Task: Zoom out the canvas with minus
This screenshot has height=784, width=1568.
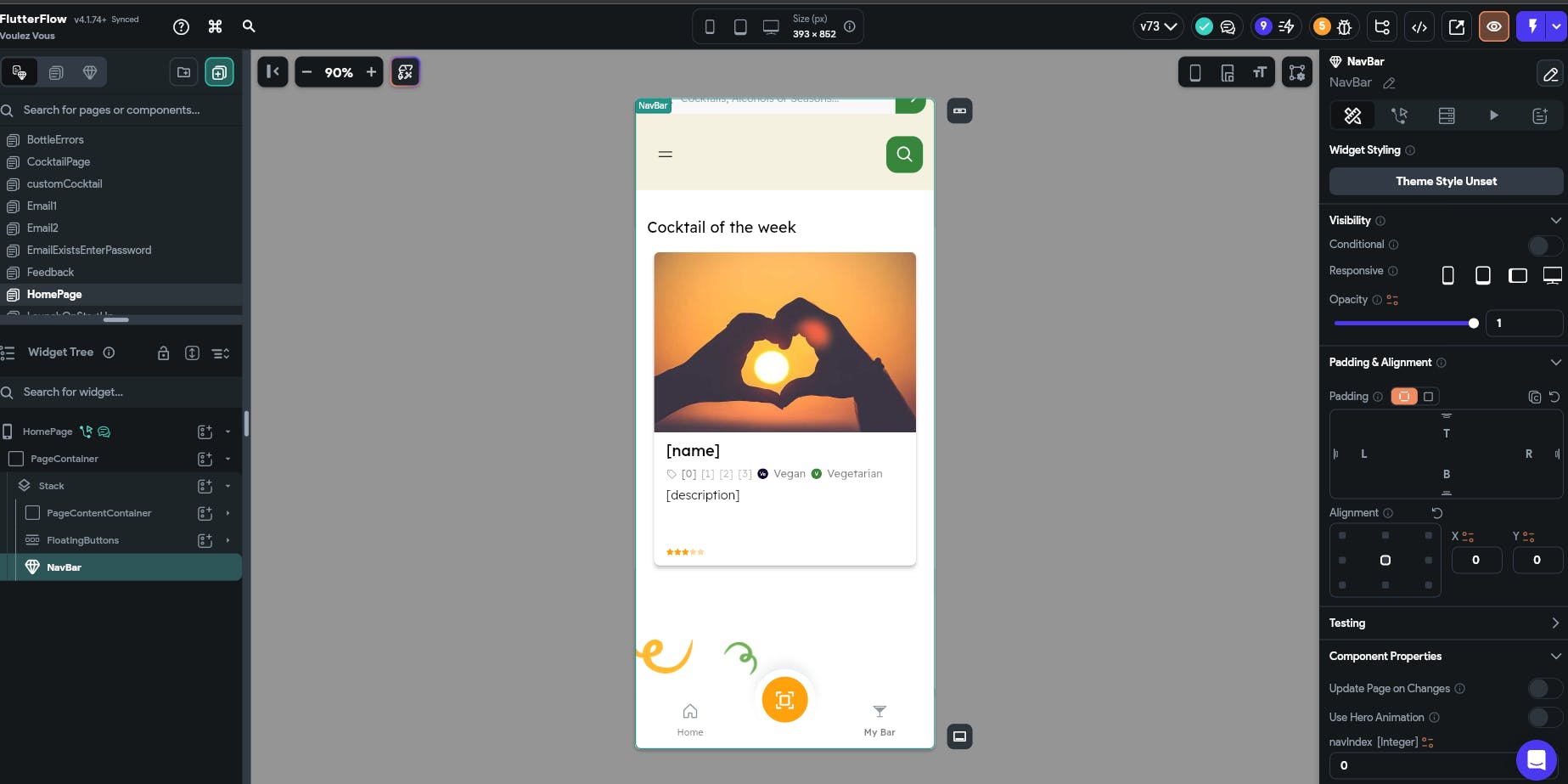Action: click(x=306, y=72)
